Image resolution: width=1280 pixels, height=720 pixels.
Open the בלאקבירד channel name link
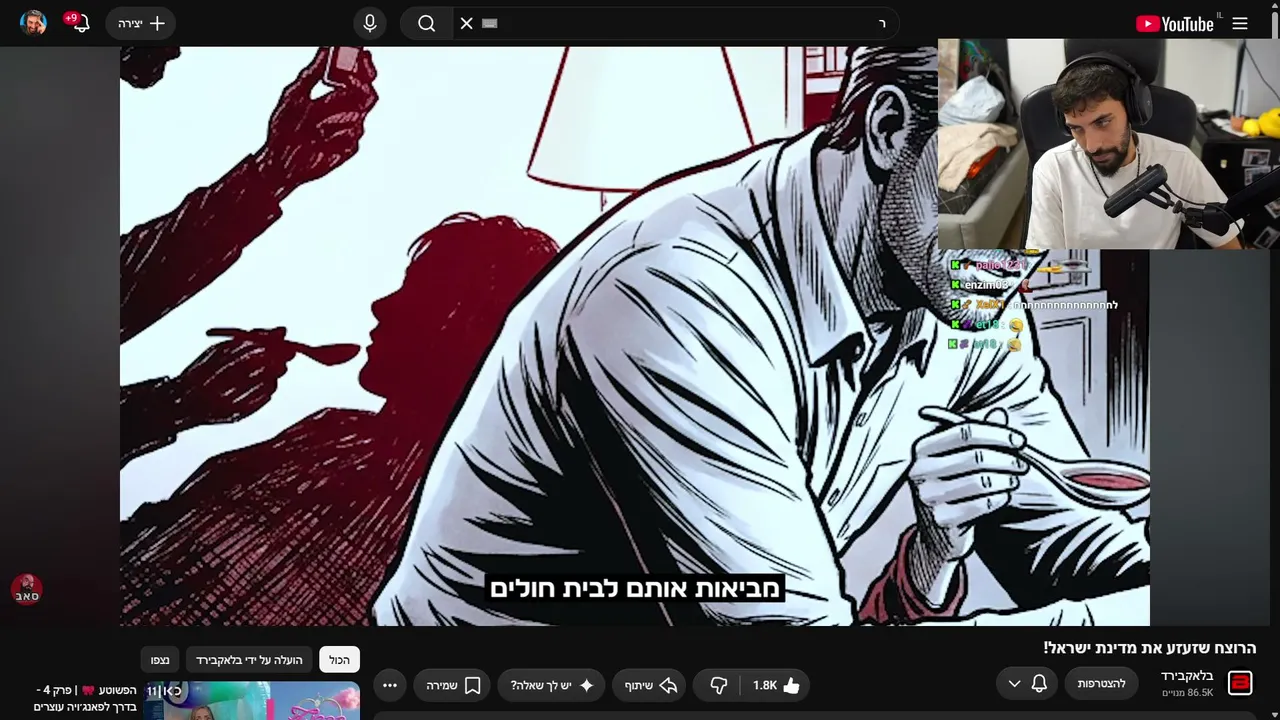[x=1187, y=676]
